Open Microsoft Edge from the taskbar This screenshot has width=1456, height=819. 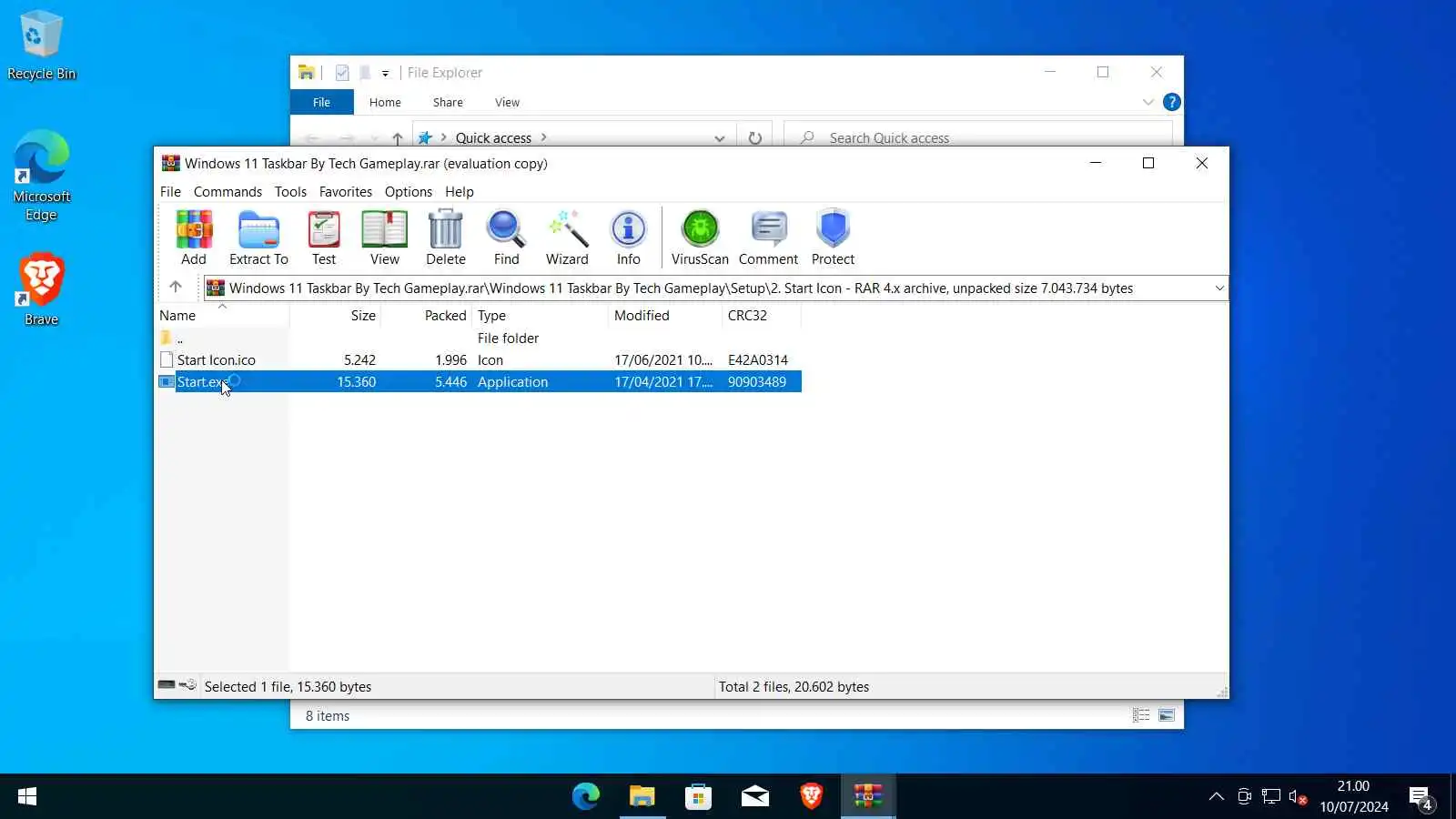click(x=586, y=796)
